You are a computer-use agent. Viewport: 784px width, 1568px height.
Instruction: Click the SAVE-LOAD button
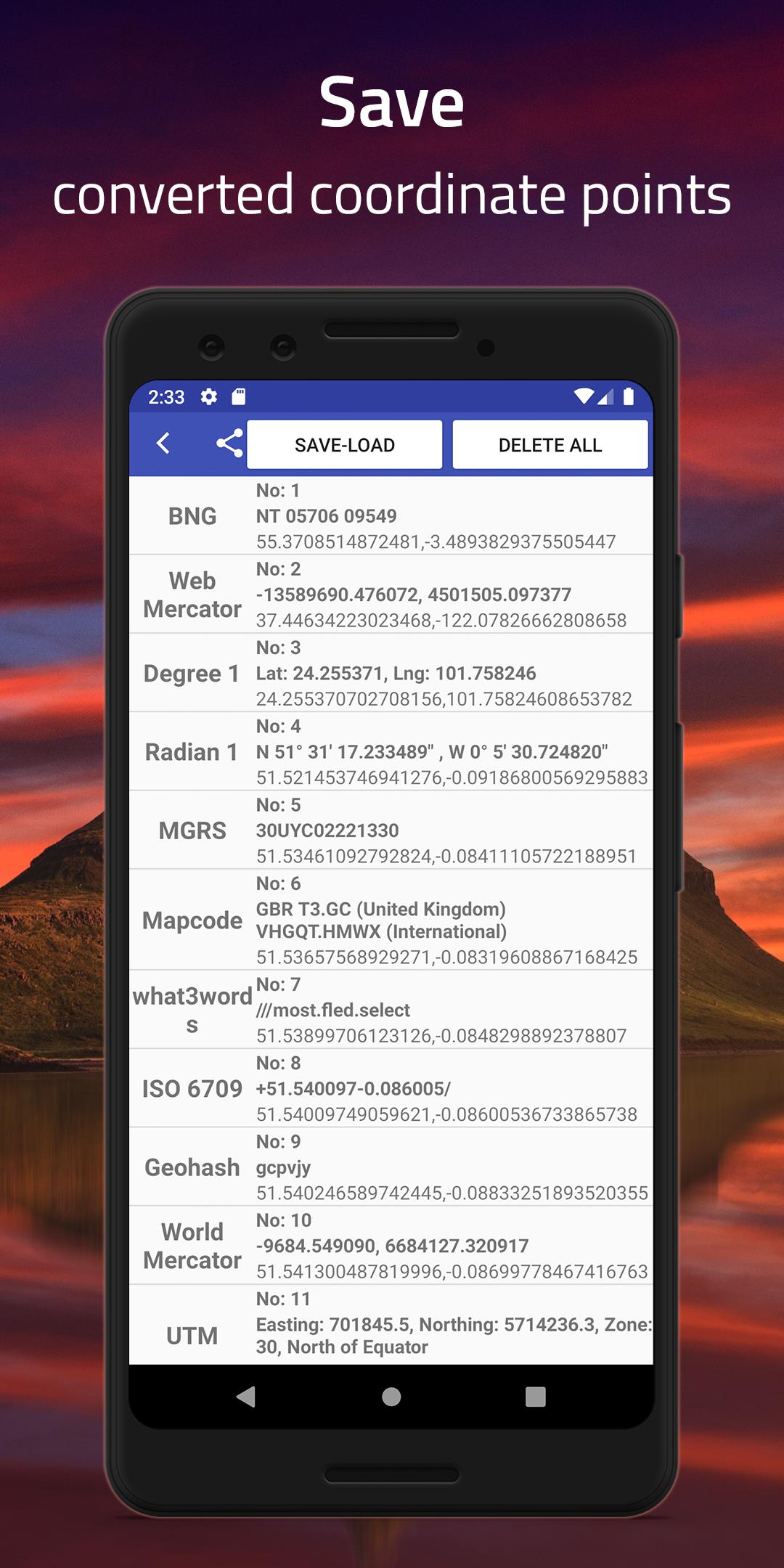(x=345, y=444)
